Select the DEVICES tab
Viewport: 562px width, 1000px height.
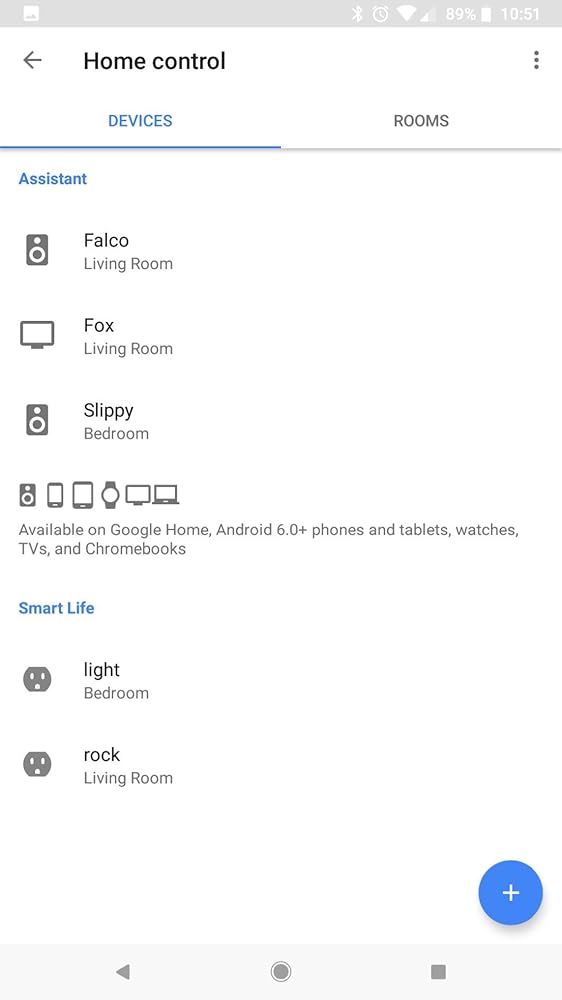click(x=140, y=121)
